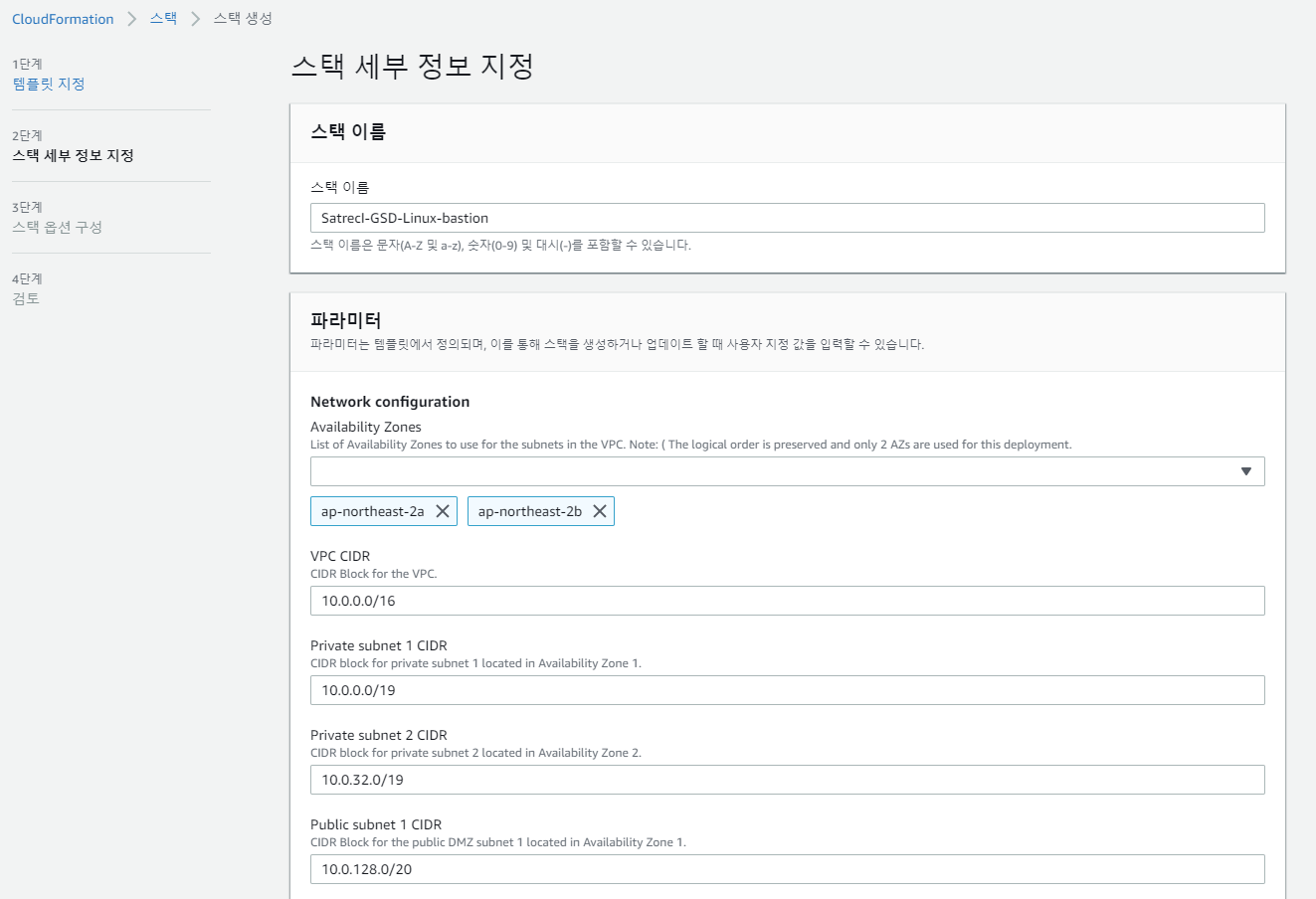Click the Public subnet 1 CIDR field
This screenshot has width=1316, height=899.
[787, 869]
